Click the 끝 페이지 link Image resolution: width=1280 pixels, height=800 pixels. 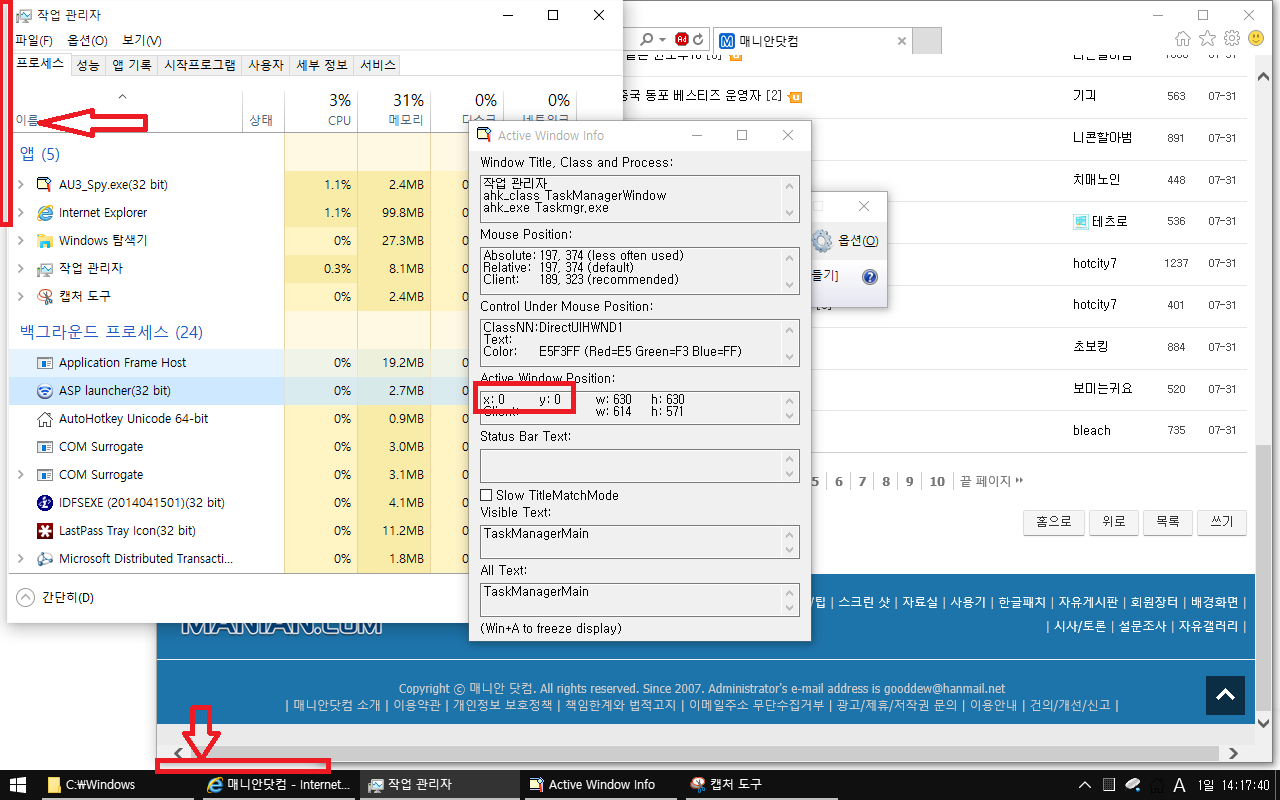(x=991, y=481)
